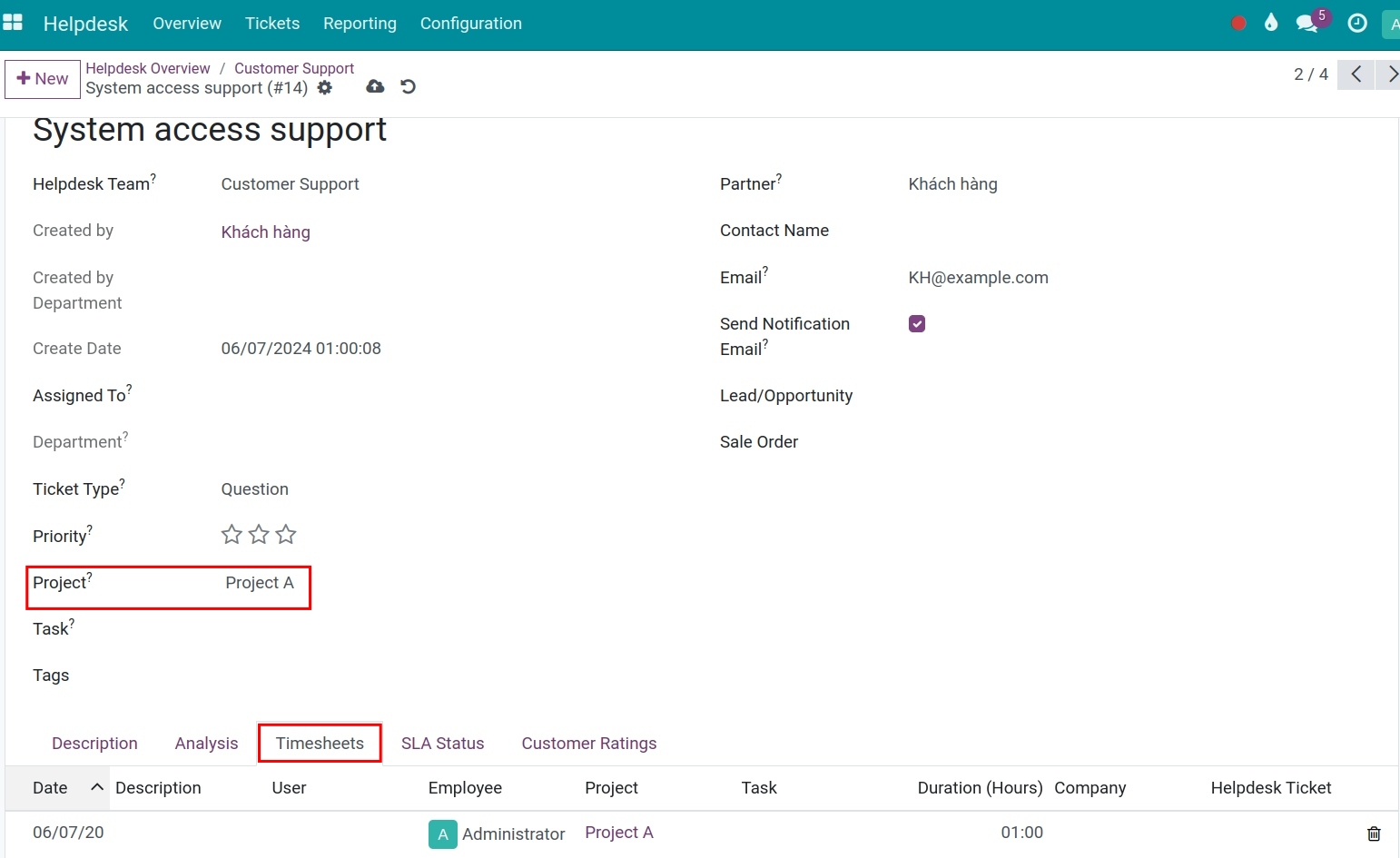Screen dimensions: 1400x858
Task: Switch to the Customer Ratings tab
Action: point(589,744)
